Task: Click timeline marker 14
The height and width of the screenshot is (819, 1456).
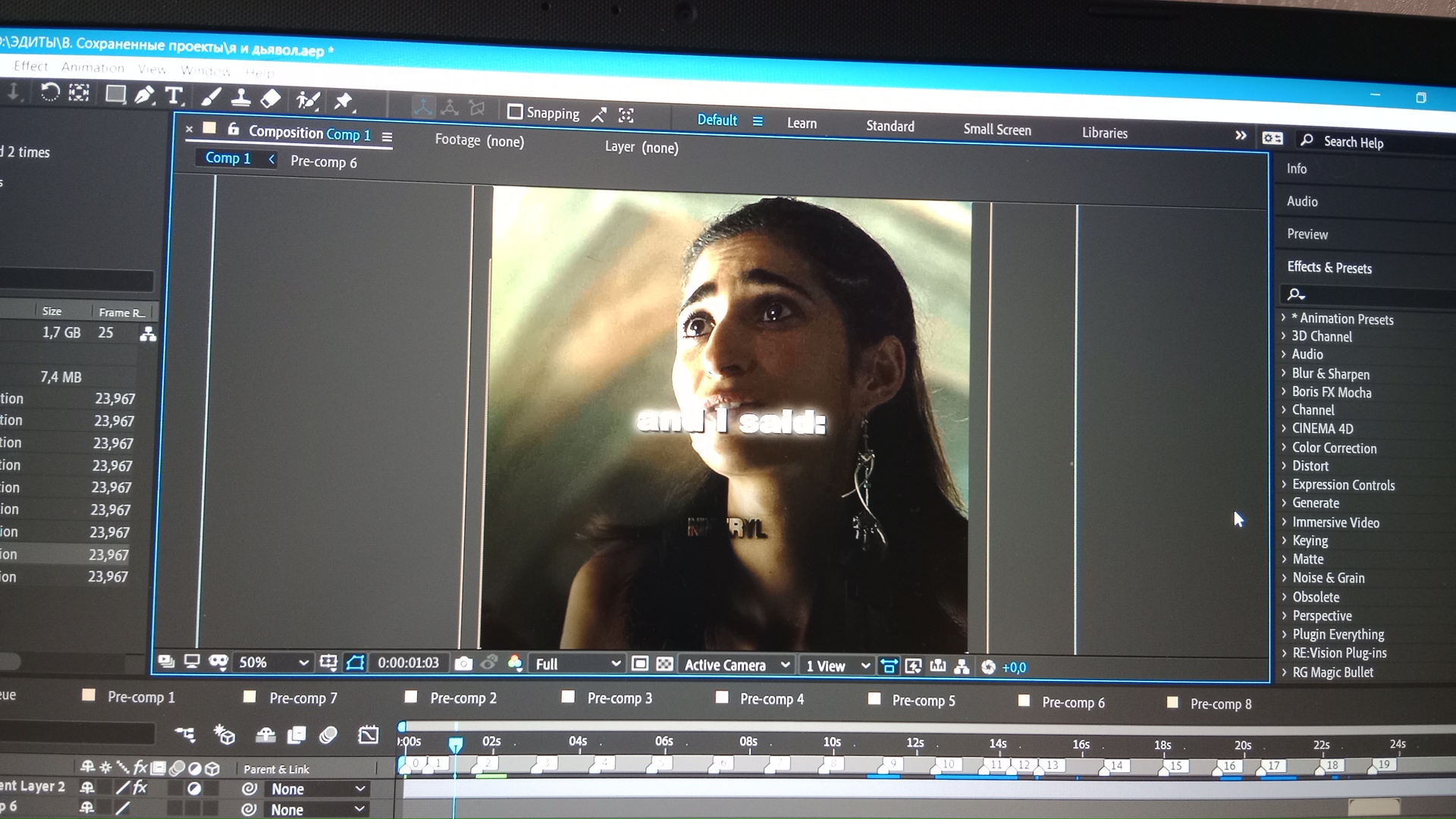Action: click(x=1116, y=765)
